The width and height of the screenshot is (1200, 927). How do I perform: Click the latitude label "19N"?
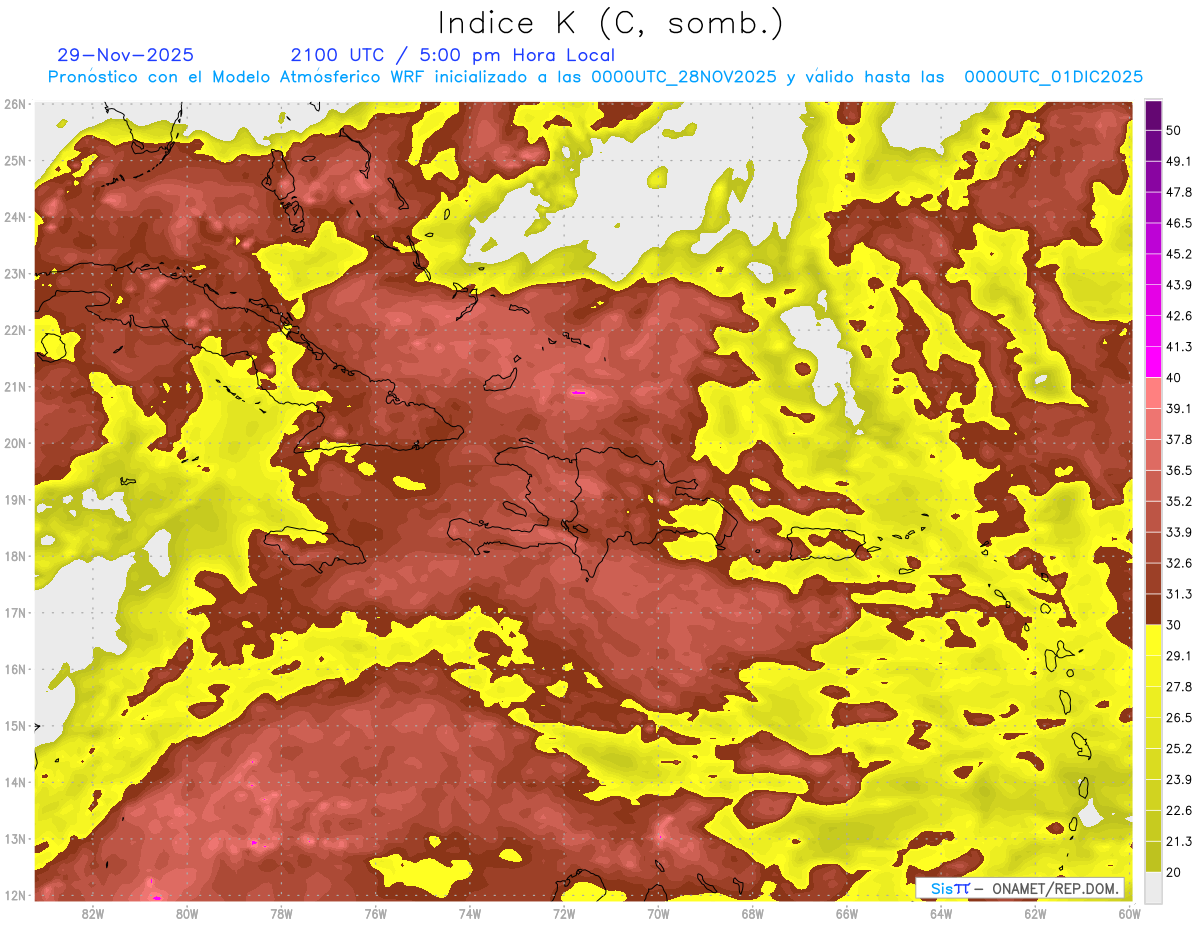coord(15,500)
